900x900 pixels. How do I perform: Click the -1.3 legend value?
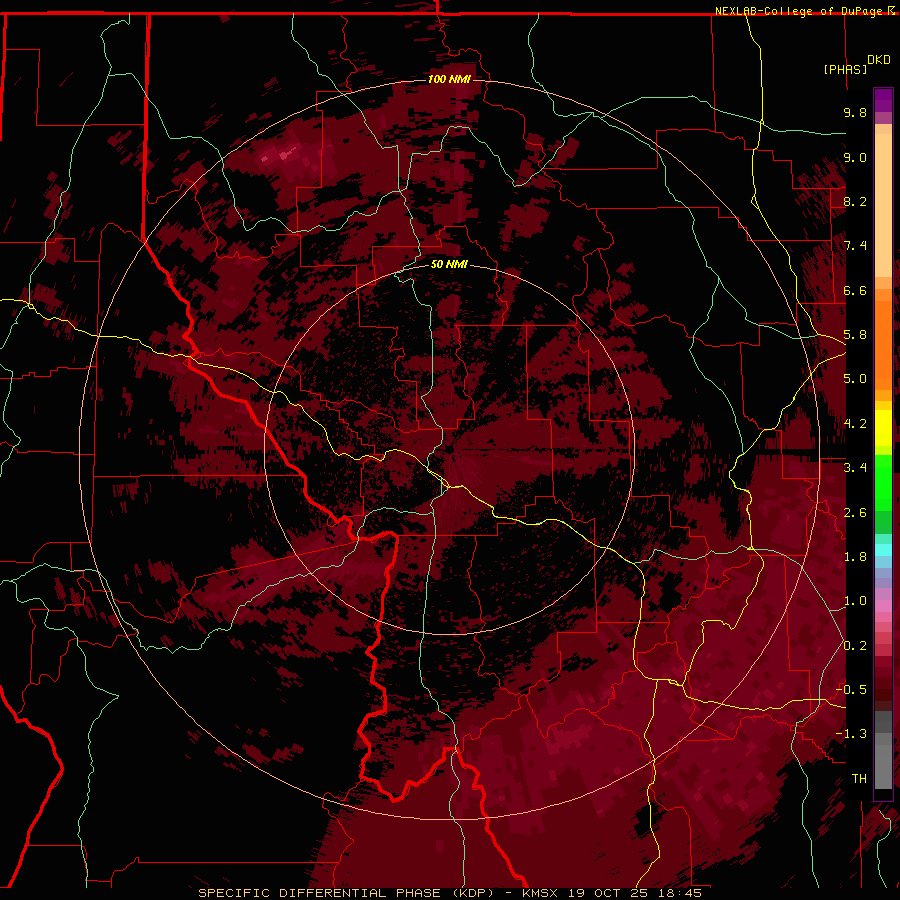[851, 734]
